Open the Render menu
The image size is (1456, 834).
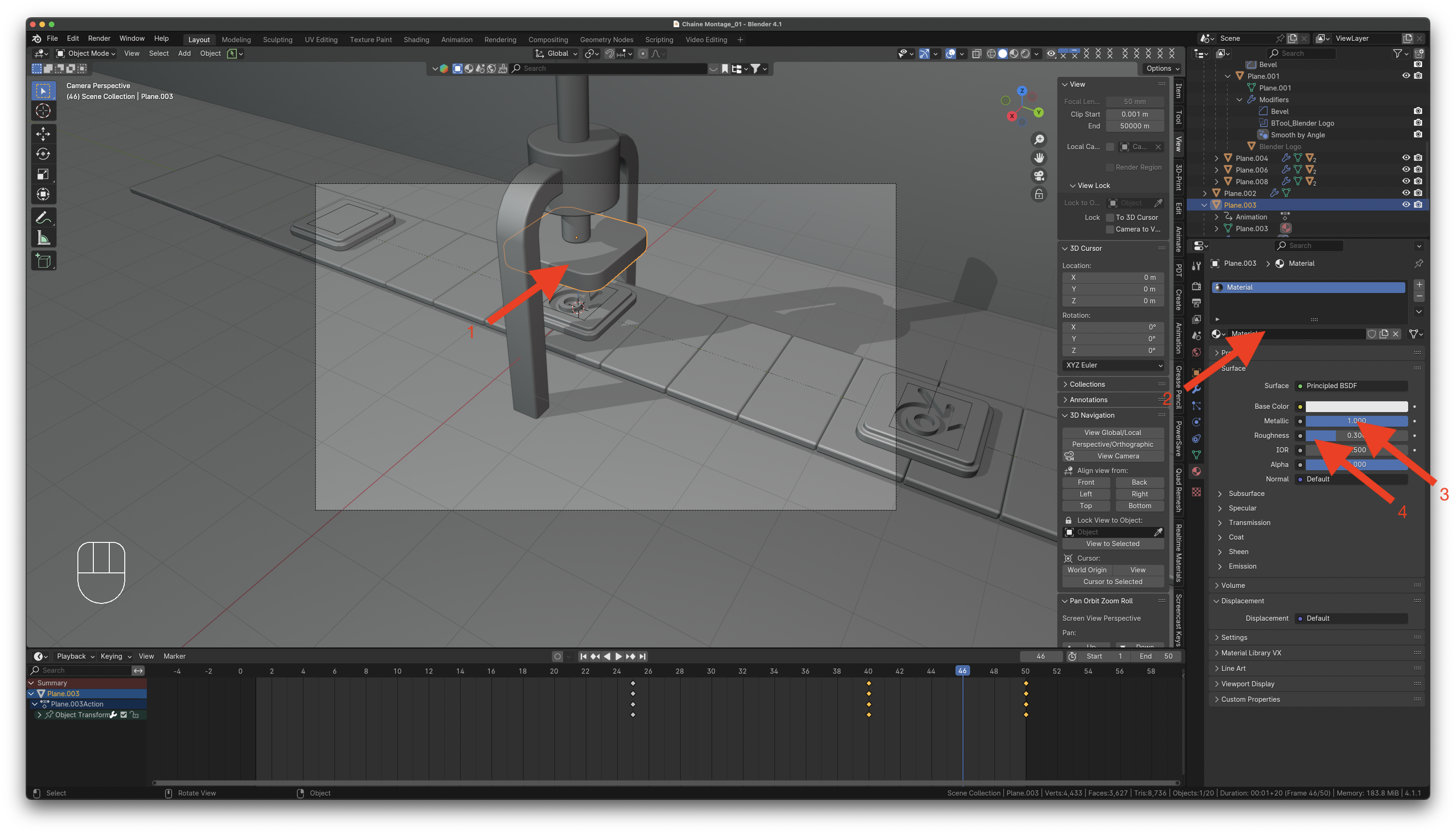pyautogui.click(x=99, y=38)
